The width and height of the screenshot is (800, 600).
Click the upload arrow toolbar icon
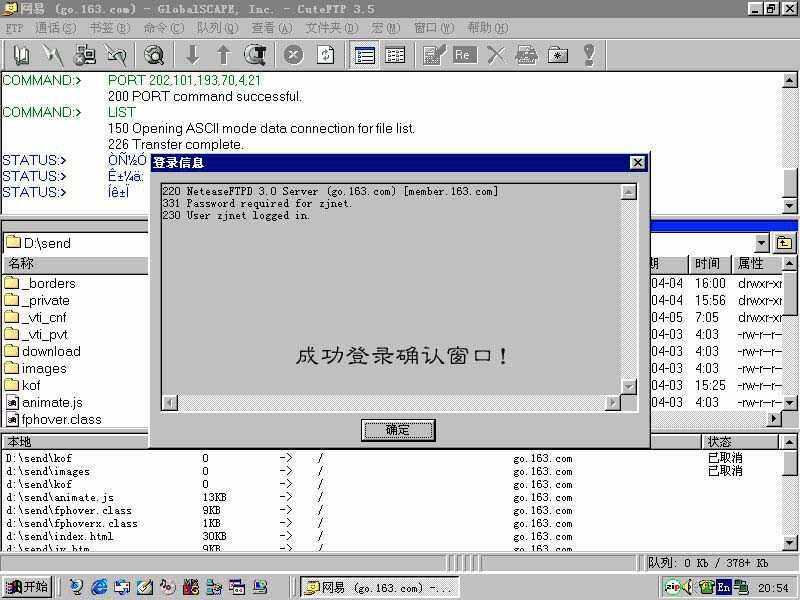pyautogui.click(x=224, y=55)
